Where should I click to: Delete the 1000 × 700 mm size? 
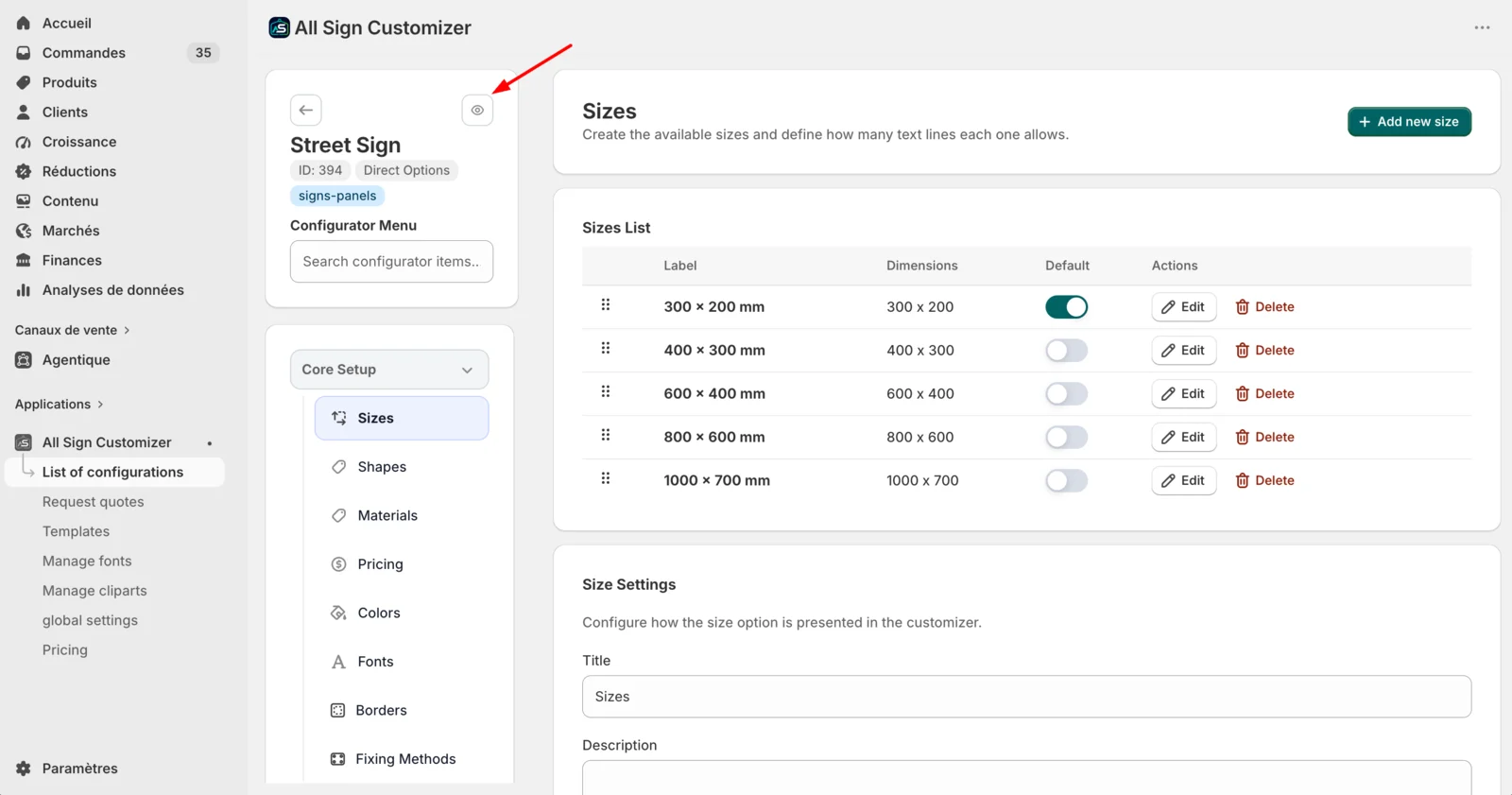pos(1264,481)
